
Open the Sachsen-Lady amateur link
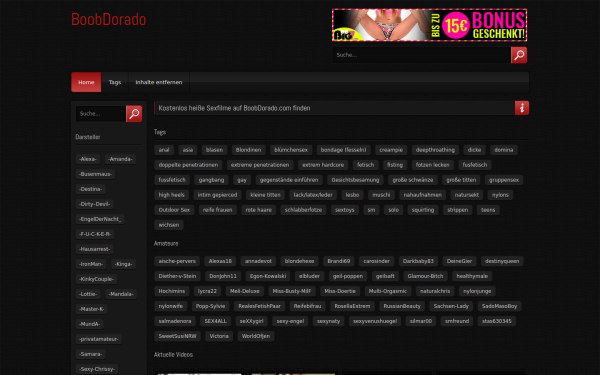tap(451, 306)
